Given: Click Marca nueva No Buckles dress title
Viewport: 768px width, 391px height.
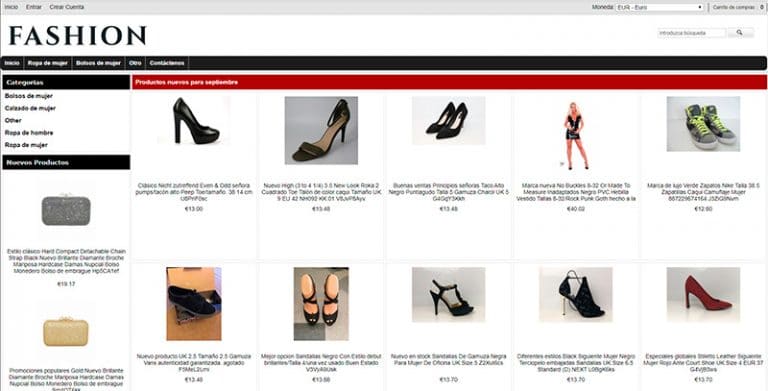Looking at the screenshot, I should (576, 192).
